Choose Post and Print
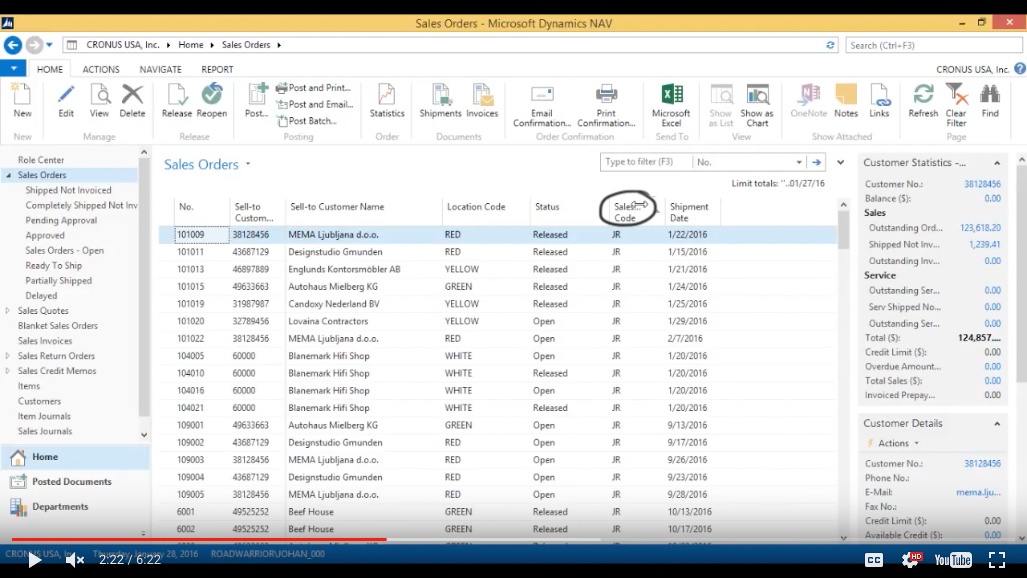 pyautogui.click(x=314, y=88)
